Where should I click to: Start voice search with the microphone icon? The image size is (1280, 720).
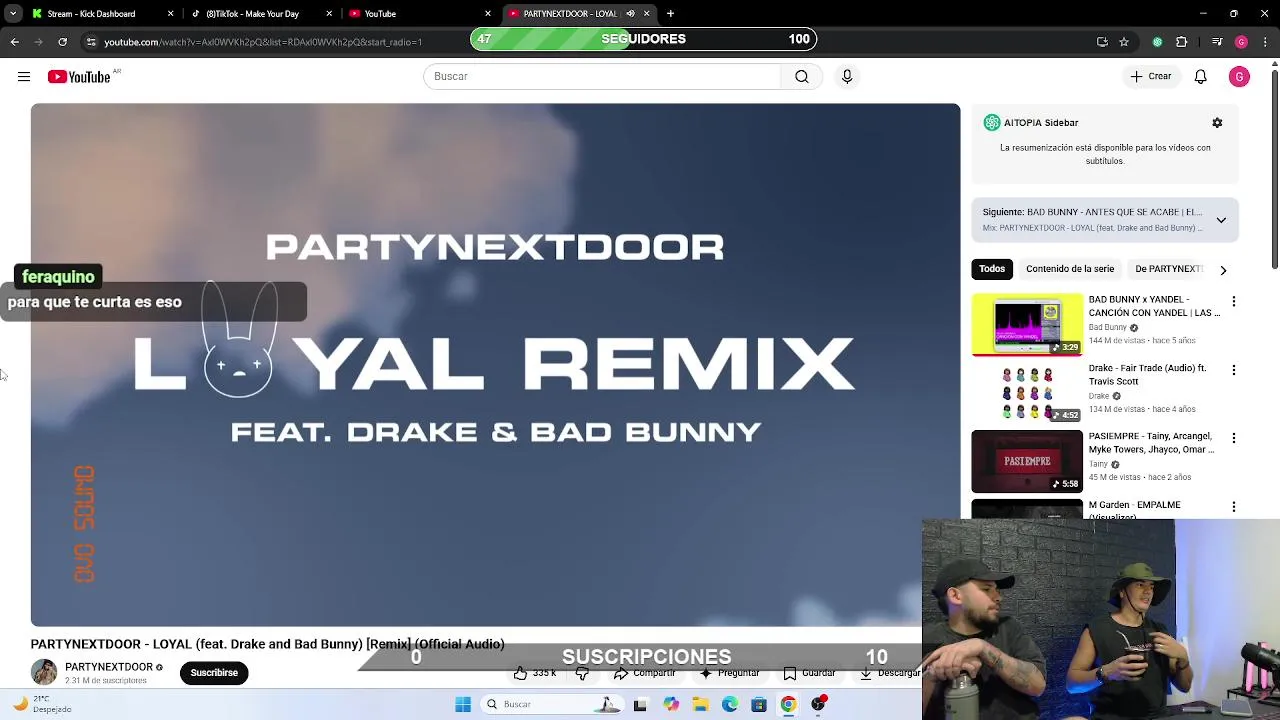coord(847,77)
